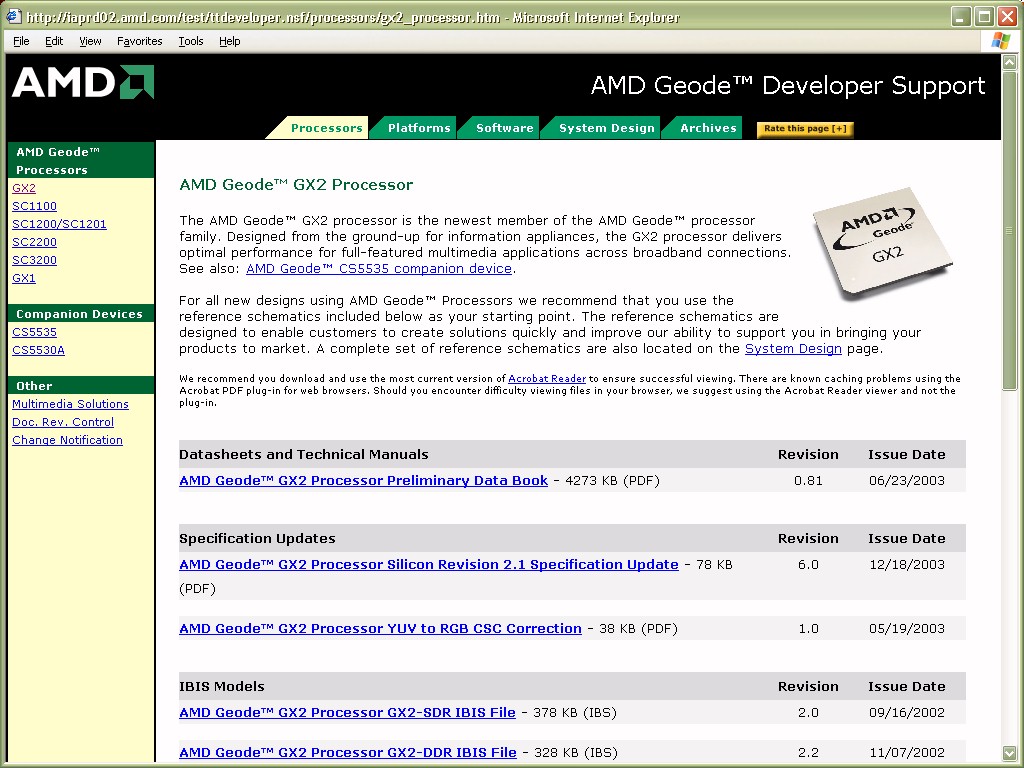Click the Windows flag logo throbber
This screenshot has height=768, width=1024.
click(x=1000, y=41)
